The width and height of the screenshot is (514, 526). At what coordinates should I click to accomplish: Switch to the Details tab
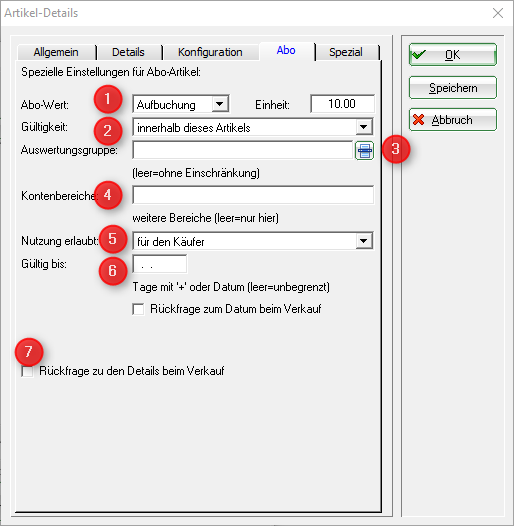click(128, 52)
